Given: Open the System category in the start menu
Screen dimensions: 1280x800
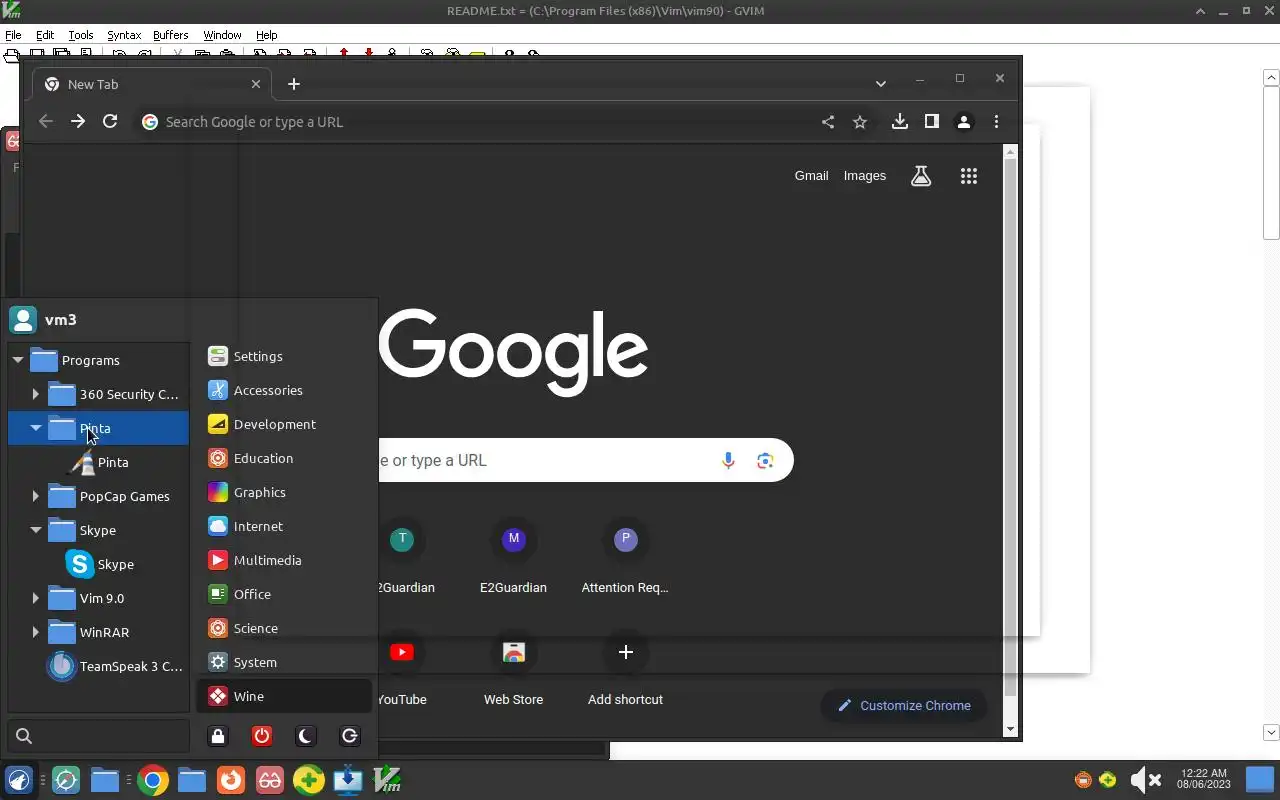Looking at the screenshot, I should [285, 662].
